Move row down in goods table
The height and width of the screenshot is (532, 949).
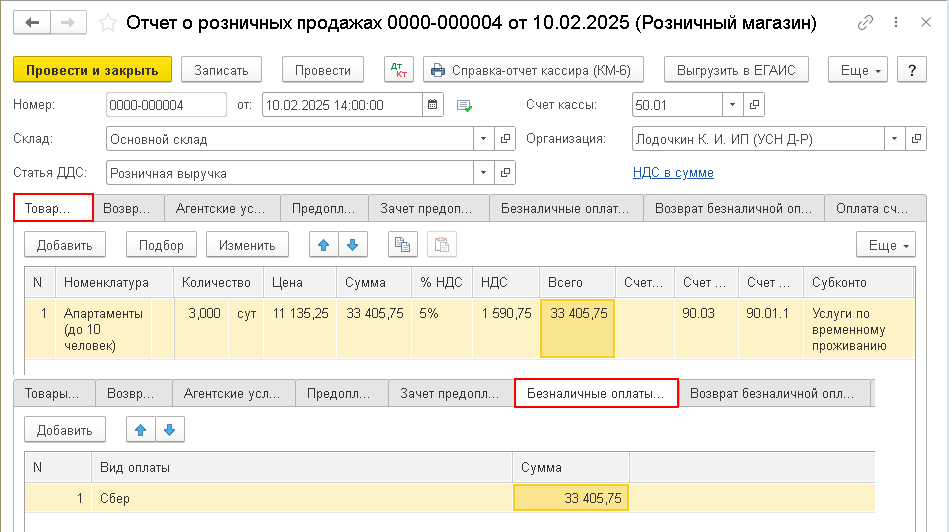pyautogui.click(x=352, y=244)
